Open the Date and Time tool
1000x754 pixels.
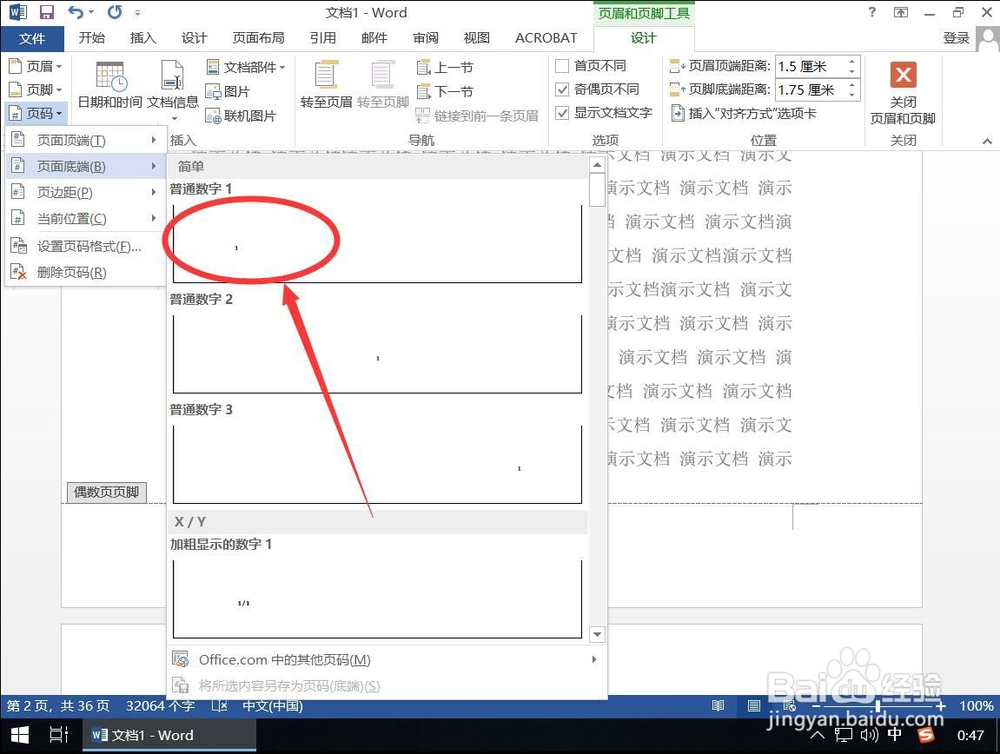110,85
